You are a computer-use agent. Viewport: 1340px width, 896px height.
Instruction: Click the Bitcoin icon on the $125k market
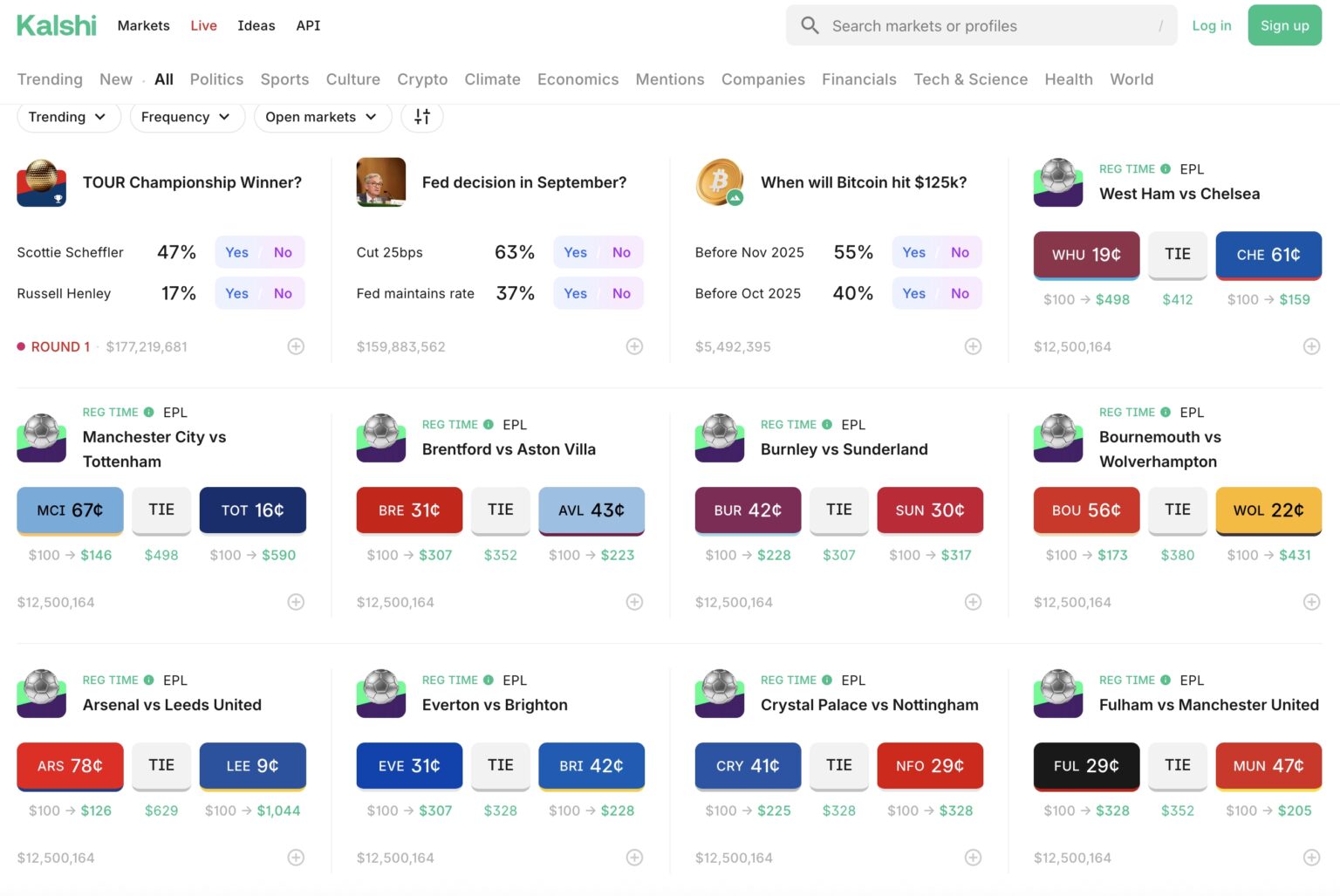coord(719,182)
